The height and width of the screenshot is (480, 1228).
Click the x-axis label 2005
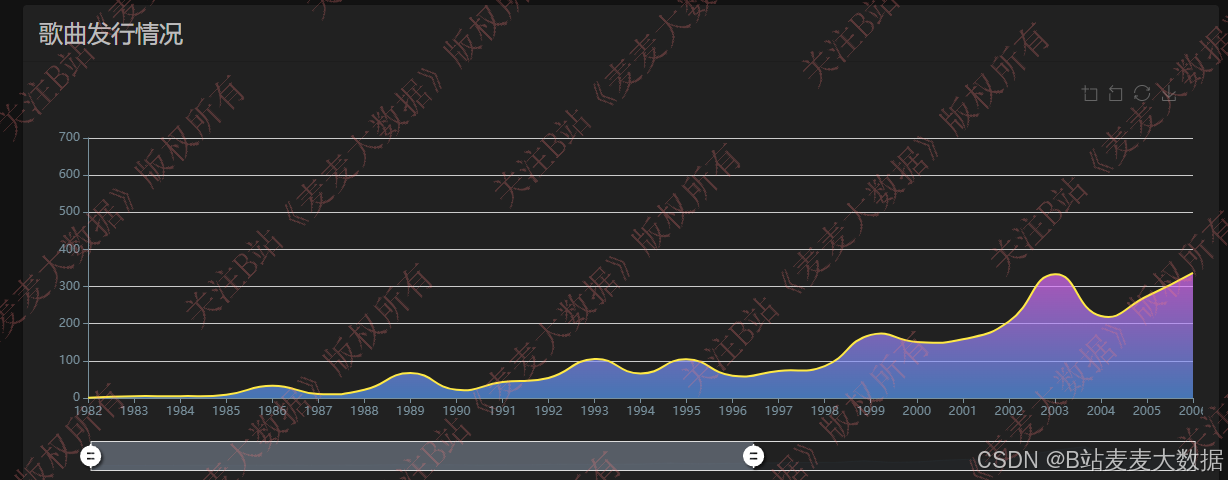point(1146,410)
